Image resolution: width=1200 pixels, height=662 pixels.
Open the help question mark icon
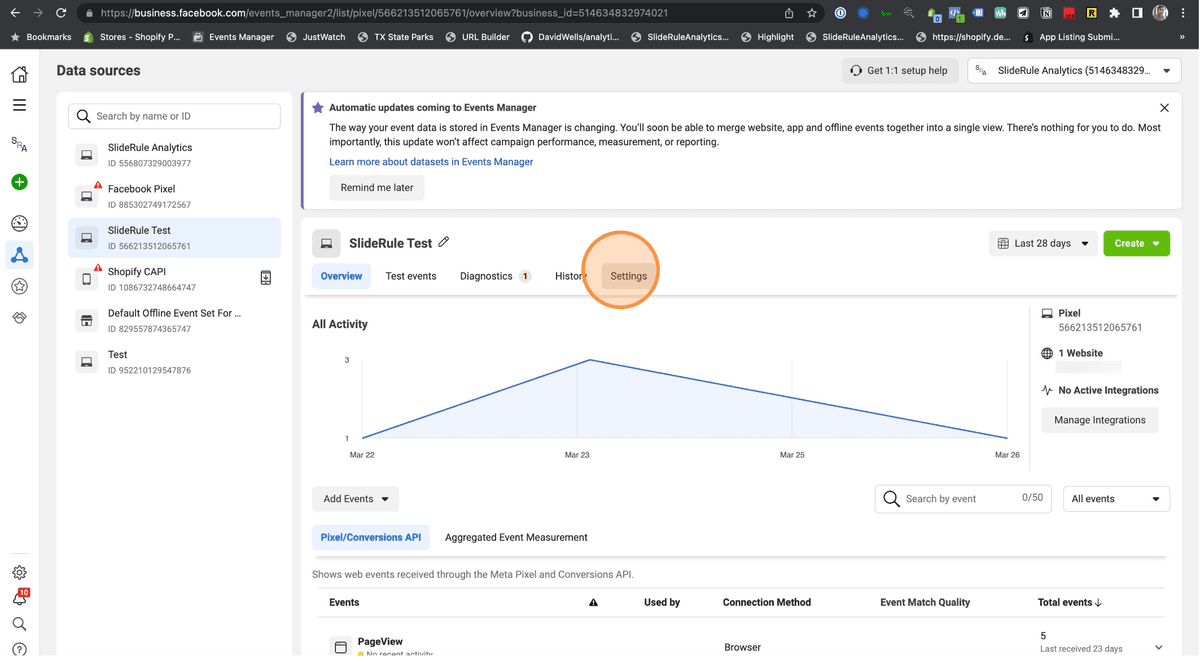coord(19,650)
